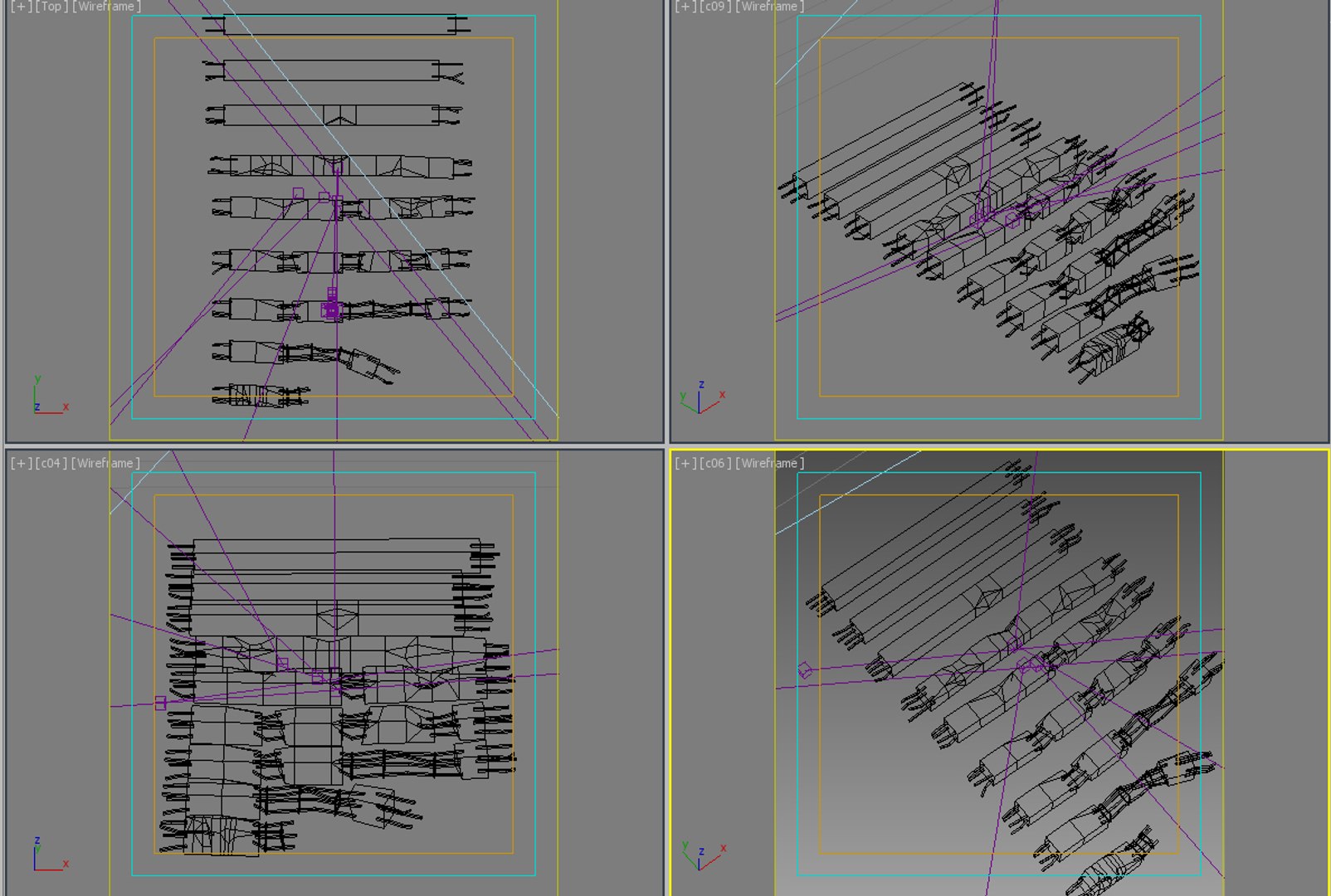The height and width of the screenshot is (896, 1331).
Task: Open the [Wireframe] shading menu in the c09 viewport
Action: coord(770,6)
